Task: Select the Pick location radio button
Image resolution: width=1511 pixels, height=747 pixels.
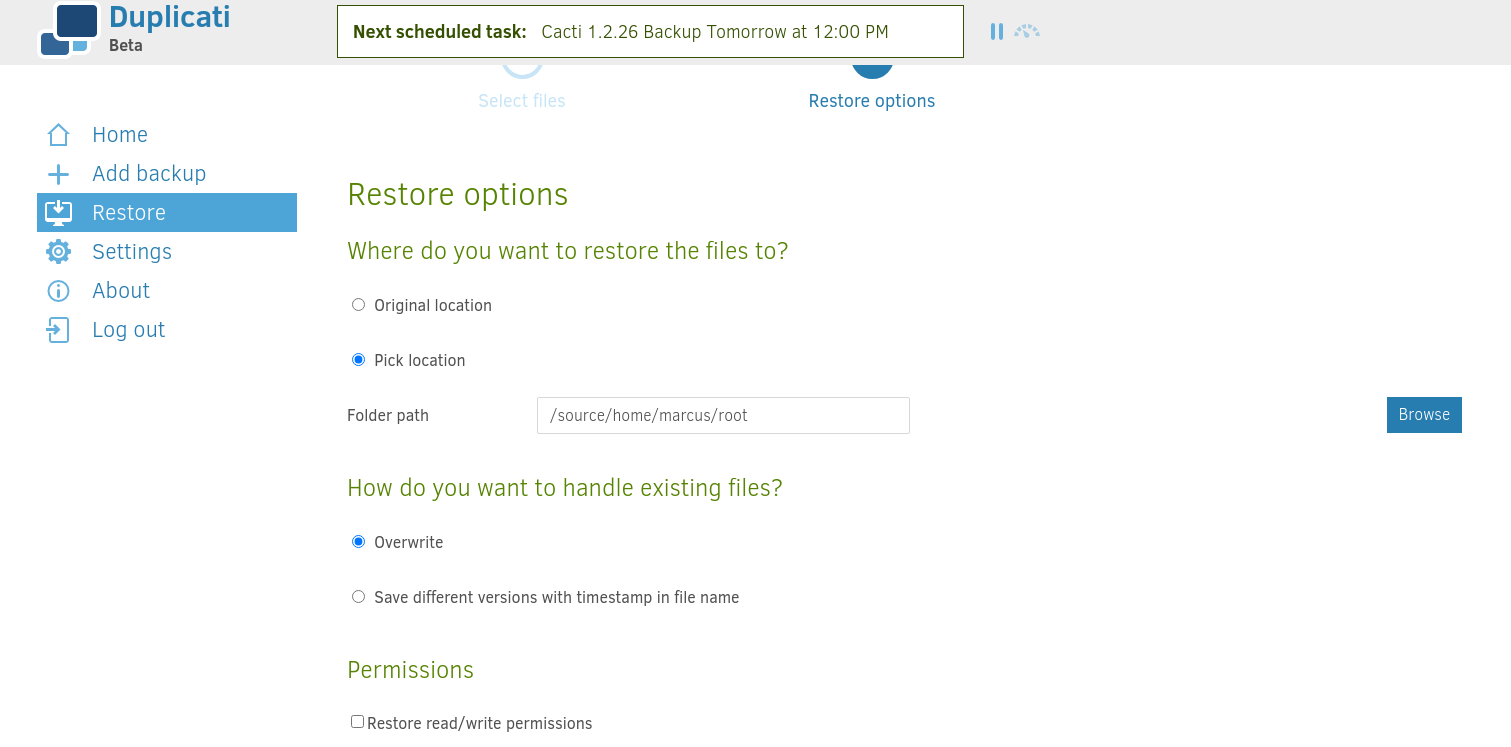Action: [358, 360]
